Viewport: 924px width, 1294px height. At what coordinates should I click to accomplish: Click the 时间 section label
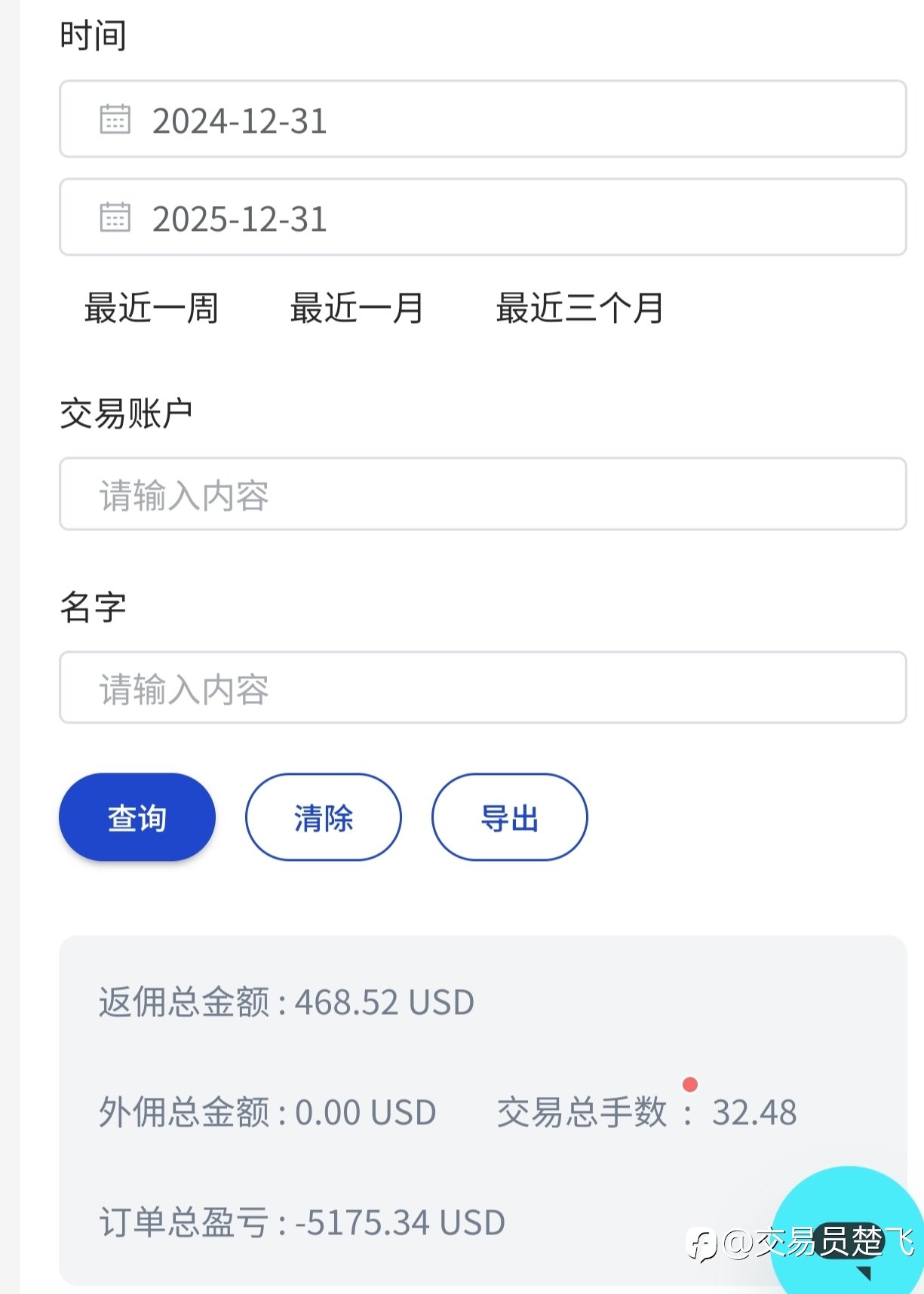(94, 35)
